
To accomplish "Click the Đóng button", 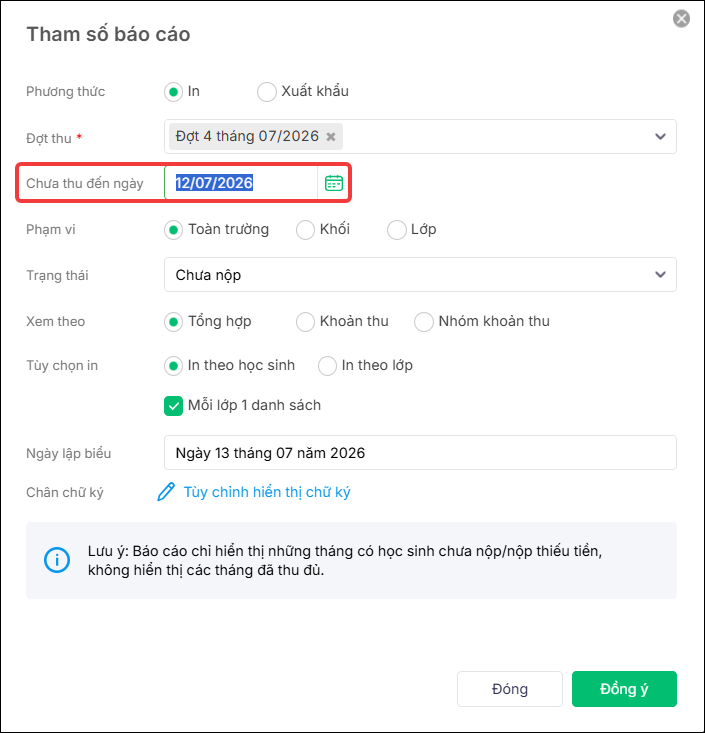I will click(510, 689).
